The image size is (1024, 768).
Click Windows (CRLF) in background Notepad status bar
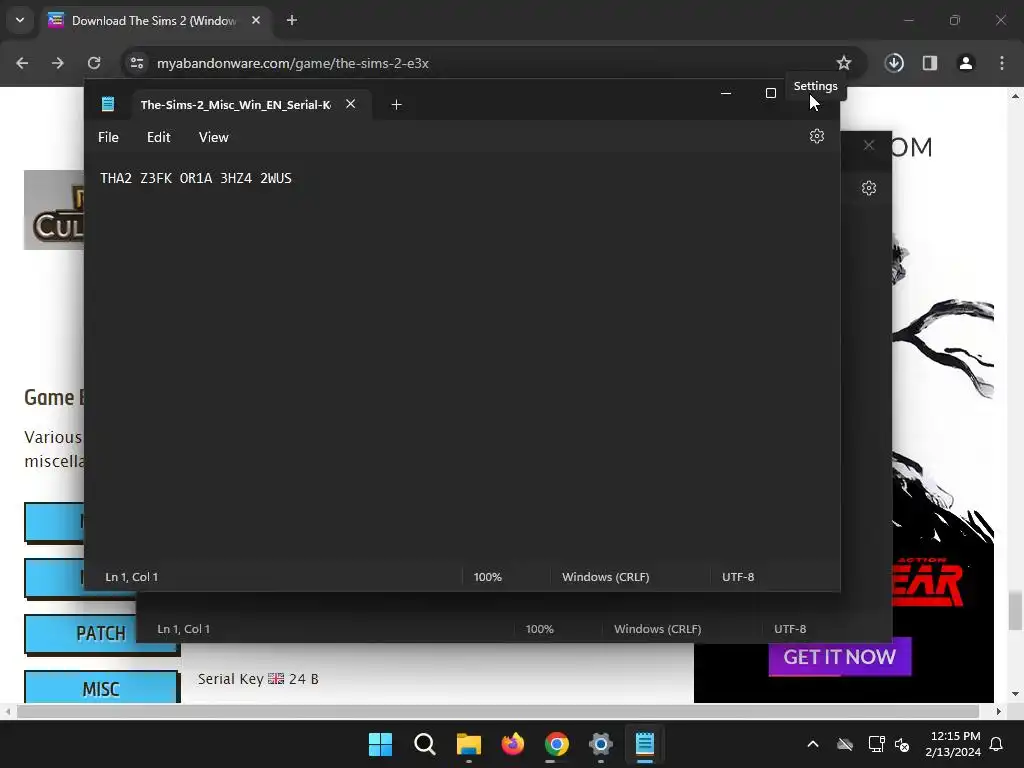pyautogui.click(x=658, y=629)
